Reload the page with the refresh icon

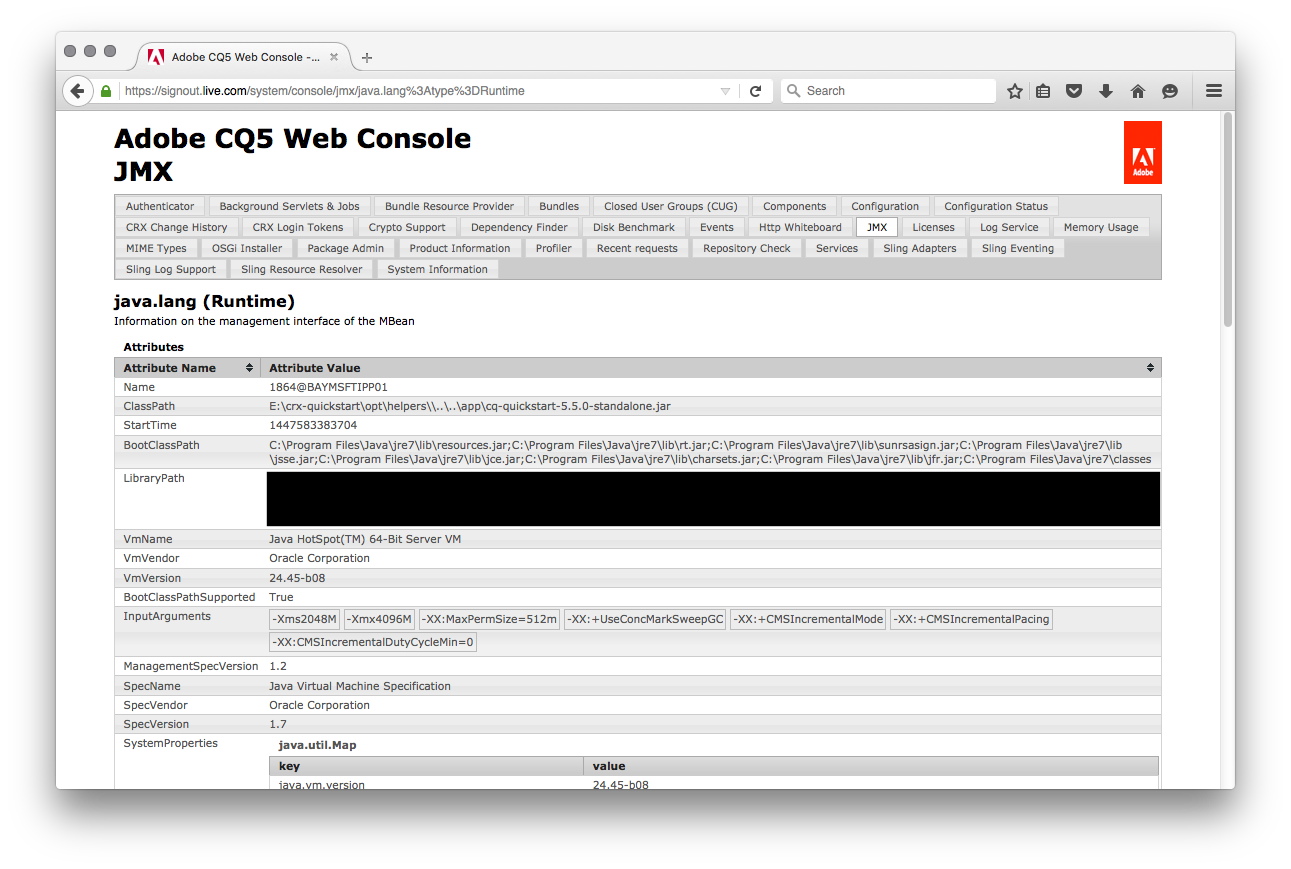coord(756,91)
